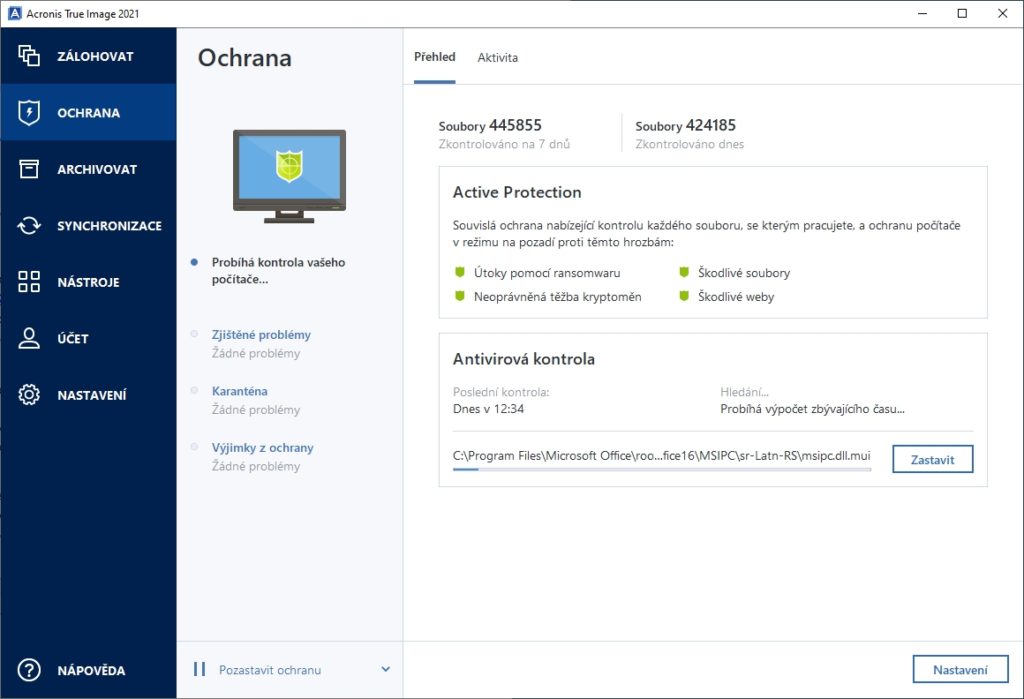Open Nástroje using the grid icon
This screenshot has width=1024, height=699.
[29, 282]
